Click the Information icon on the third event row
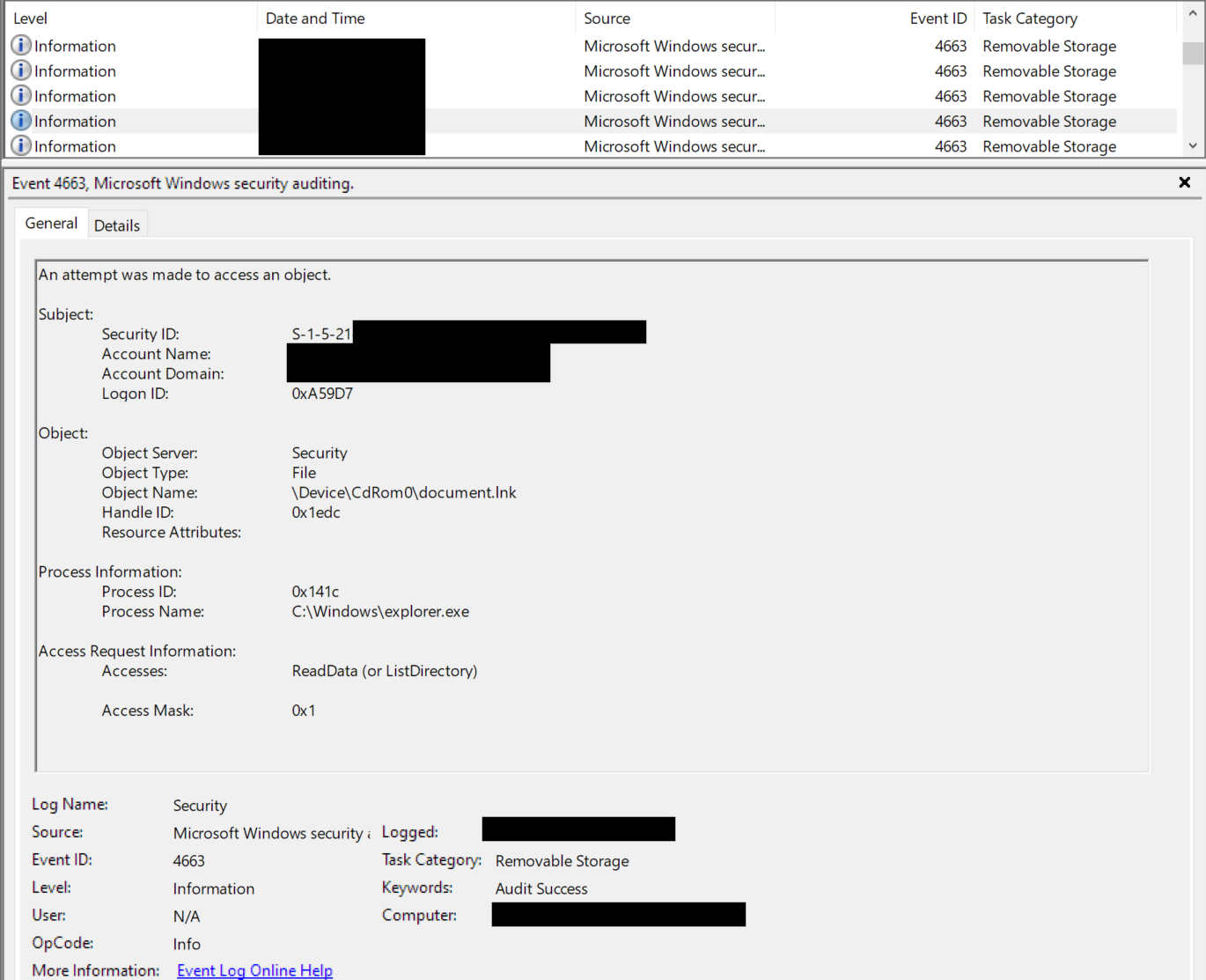 pyautogui.click(x=20, y=95)
